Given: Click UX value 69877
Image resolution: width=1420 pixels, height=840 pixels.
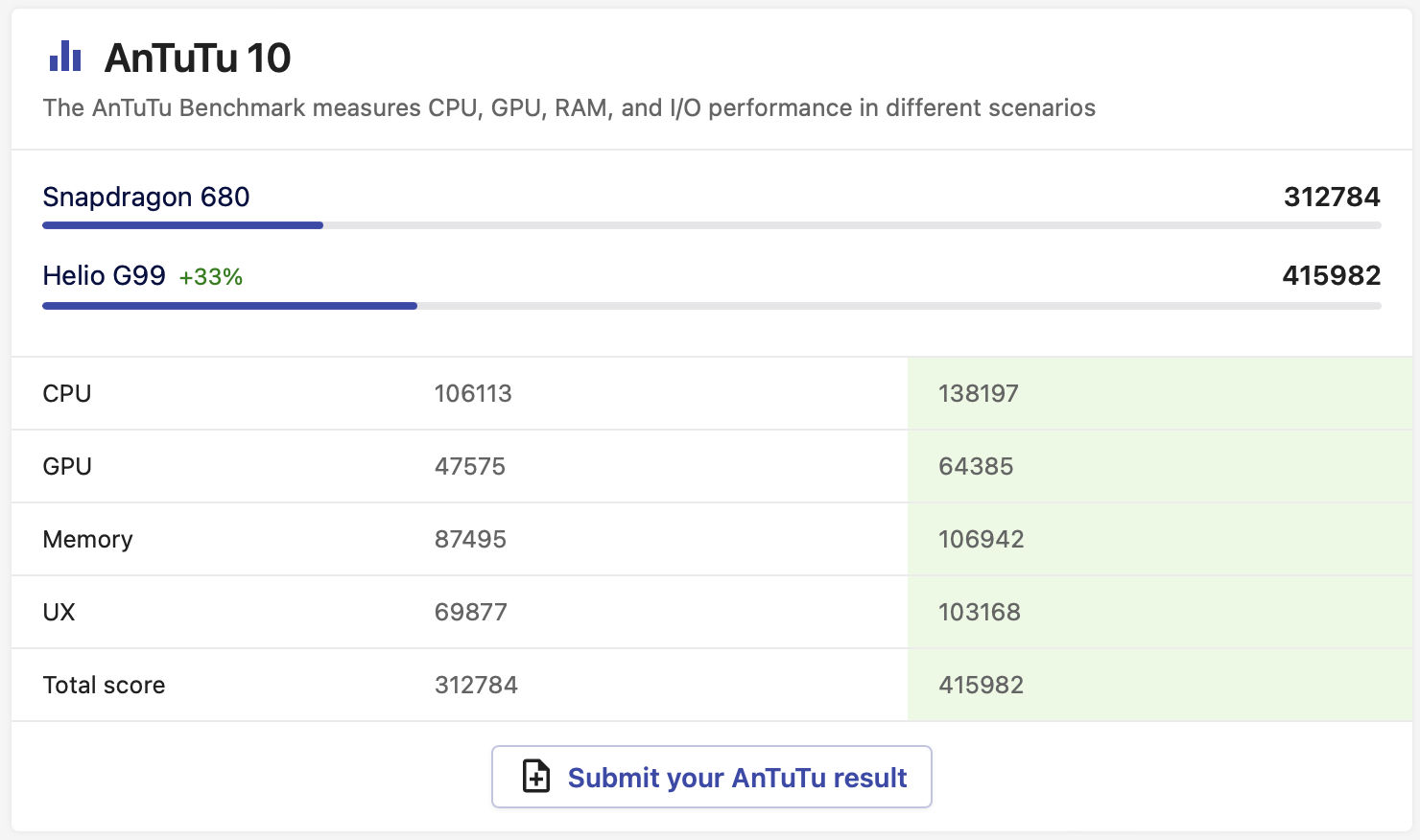Looking at the screenshot, I should 471,612.
